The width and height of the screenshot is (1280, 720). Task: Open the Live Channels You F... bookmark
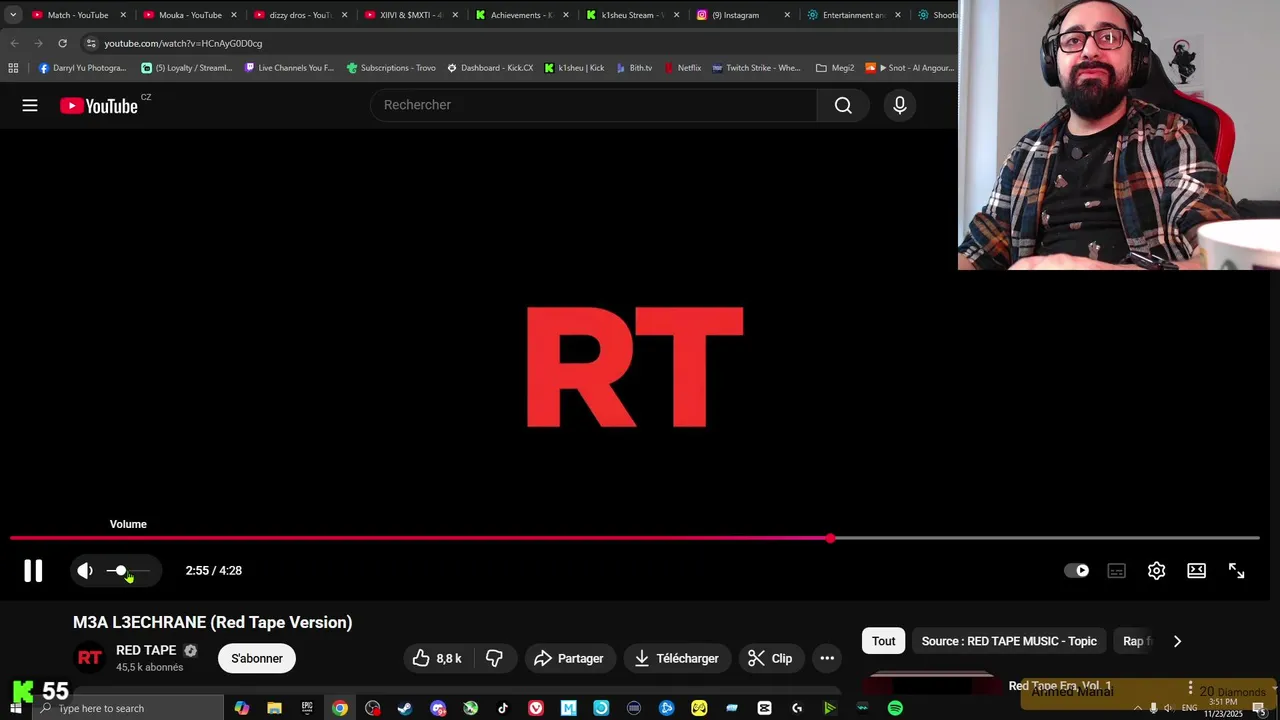[288, 68]
